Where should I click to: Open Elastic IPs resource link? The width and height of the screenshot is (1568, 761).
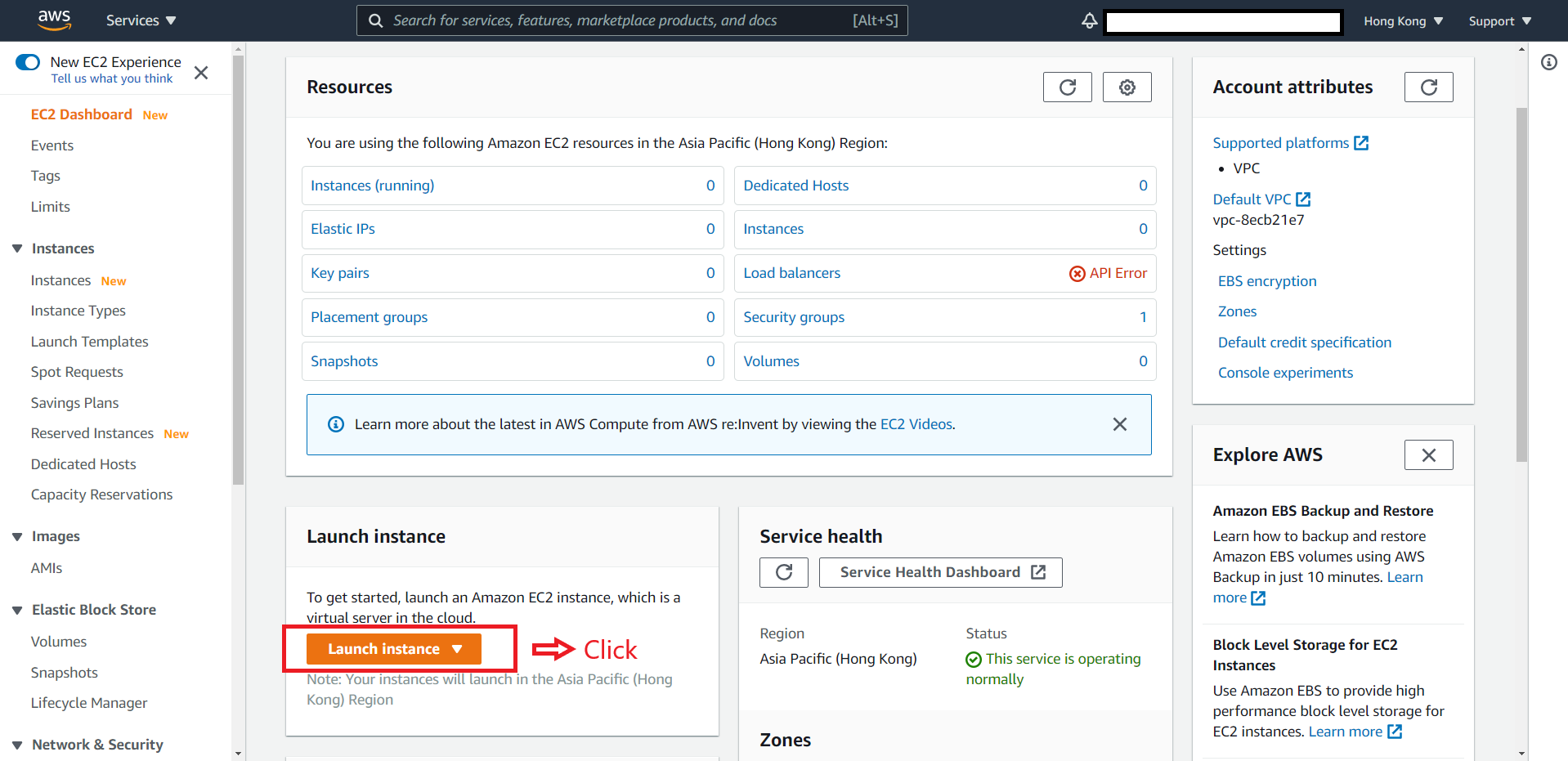click(343, 229)
